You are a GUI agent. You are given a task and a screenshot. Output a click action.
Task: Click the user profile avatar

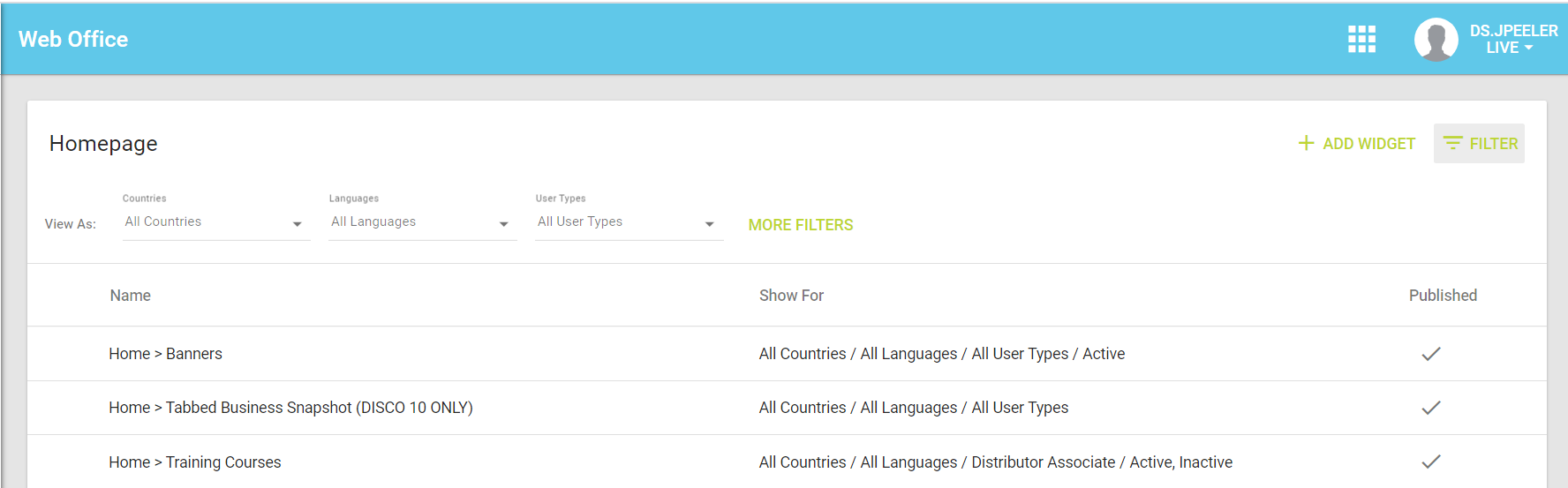pyautogui.click(x=1436, y=40)
